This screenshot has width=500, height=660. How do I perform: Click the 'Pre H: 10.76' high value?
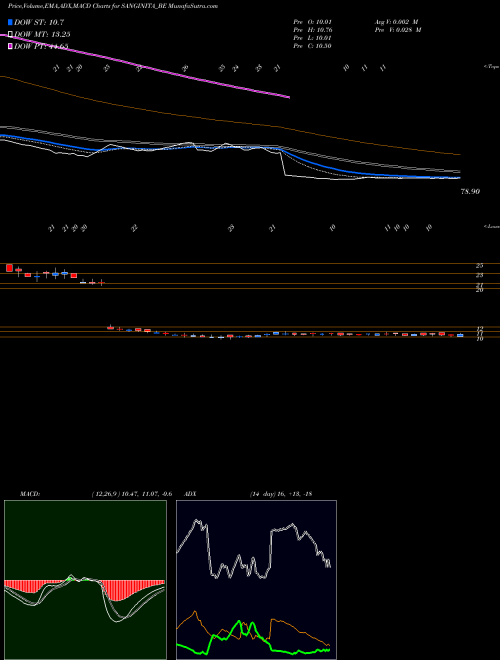pyautogui.click(x=312, y=30)
